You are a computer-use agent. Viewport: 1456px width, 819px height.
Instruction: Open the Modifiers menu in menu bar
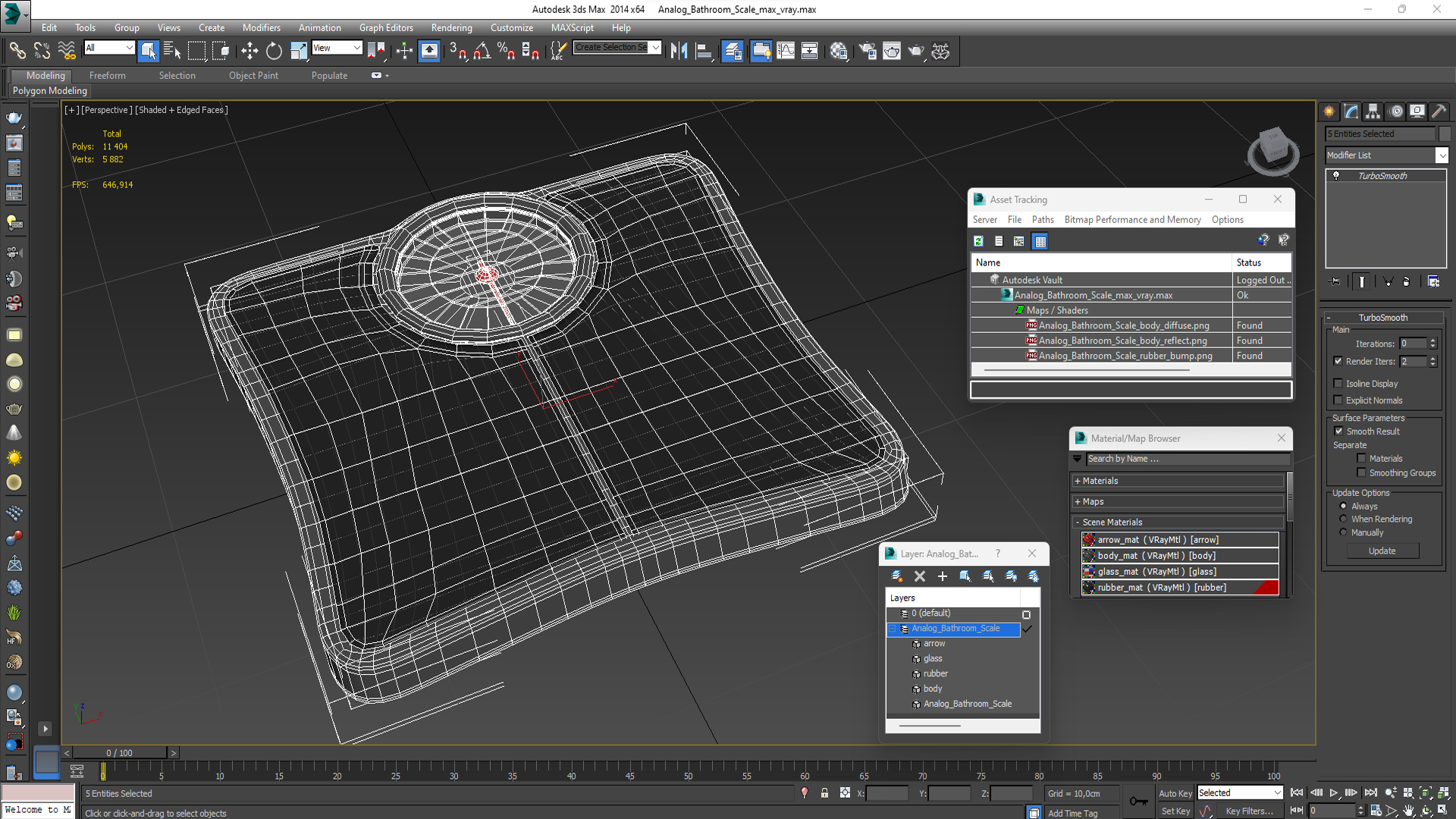[259, 27]
